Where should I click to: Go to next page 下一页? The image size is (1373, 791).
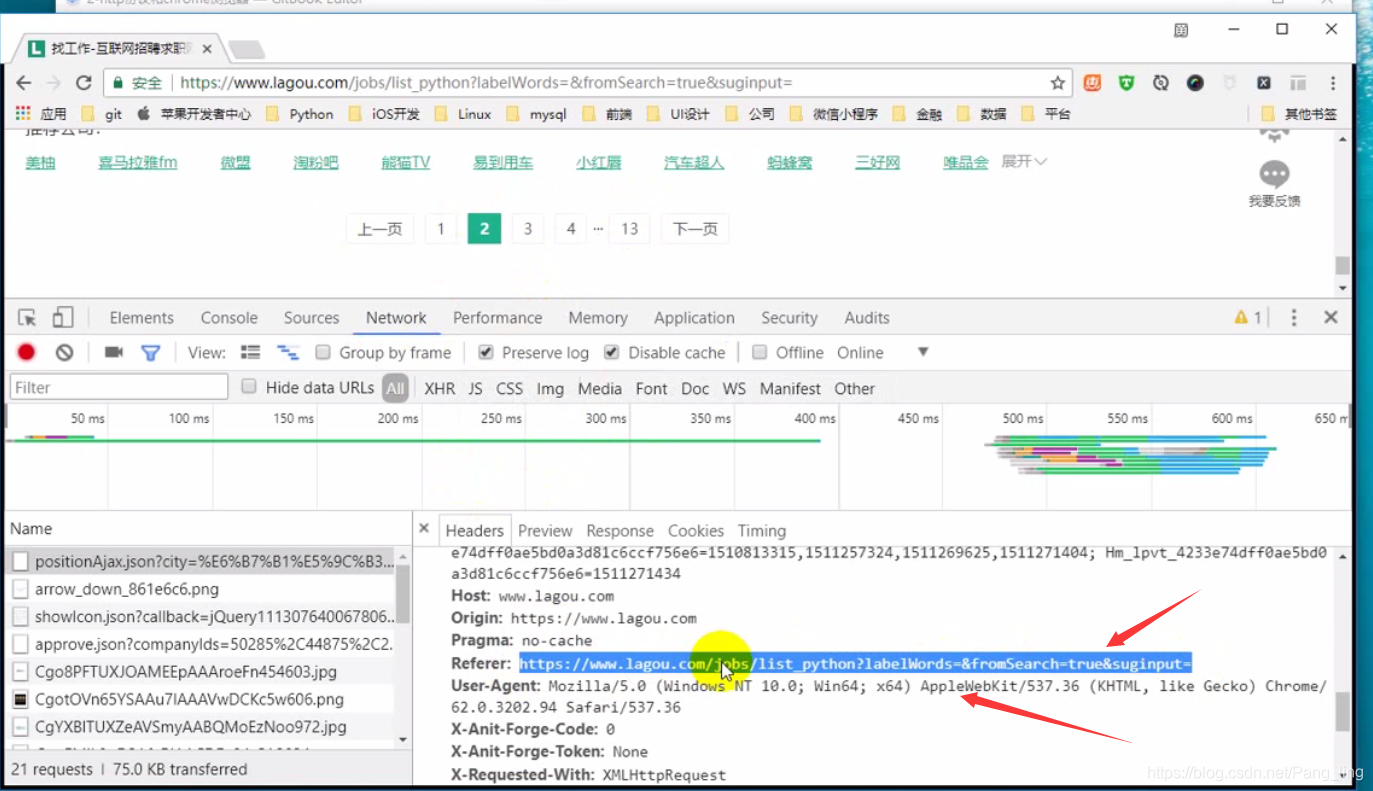pos(695,229)
